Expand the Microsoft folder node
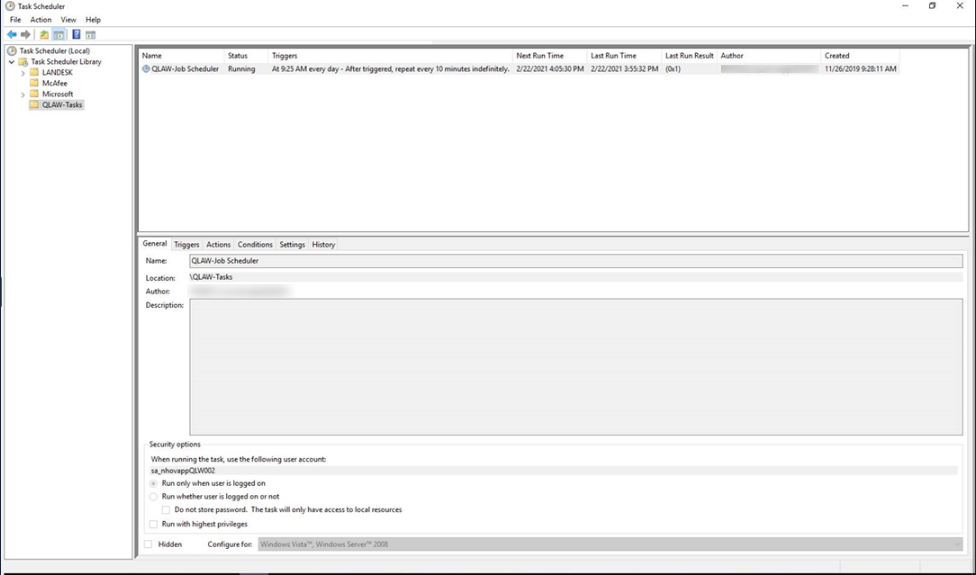 pyautogui.click(x=23, y=95)
